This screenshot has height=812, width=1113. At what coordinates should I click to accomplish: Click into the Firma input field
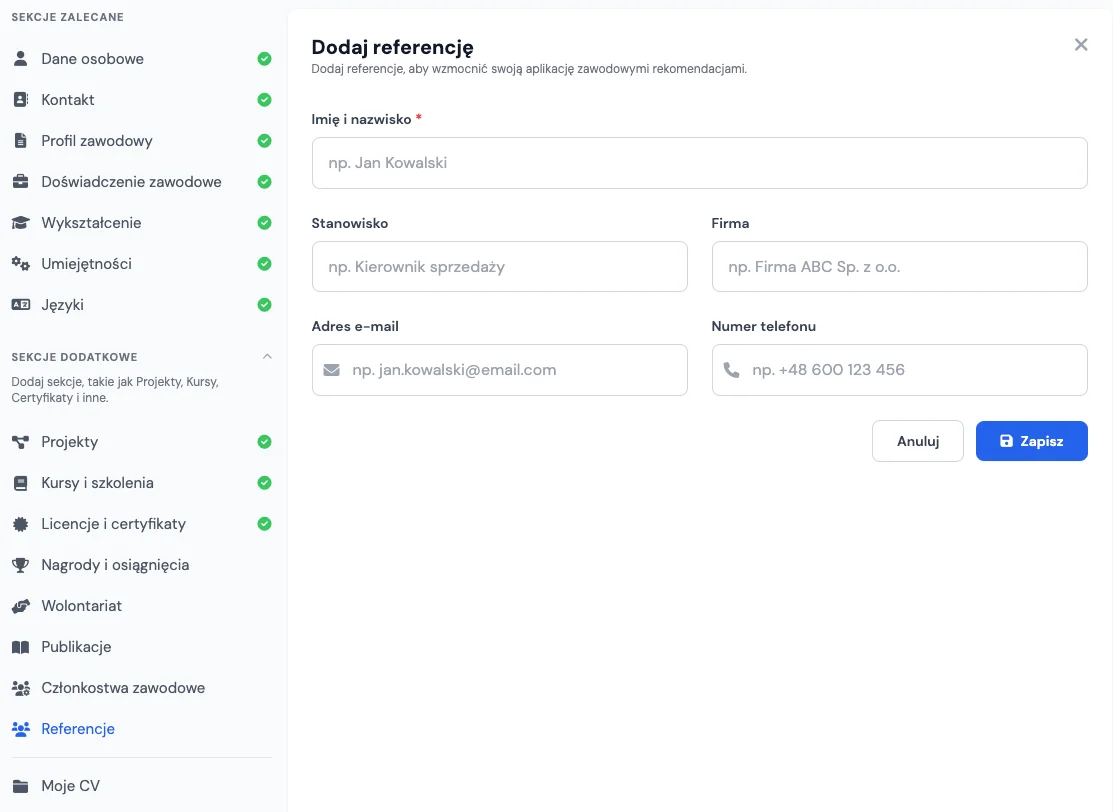899,267
